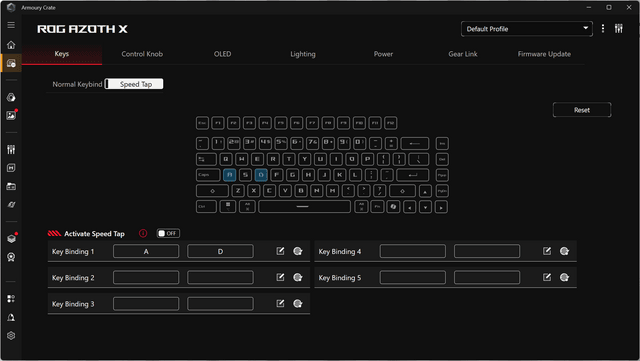Viewport: 640px width, 361px height.
Task: Open the Firmware Update tab
Action: point(544,54)
